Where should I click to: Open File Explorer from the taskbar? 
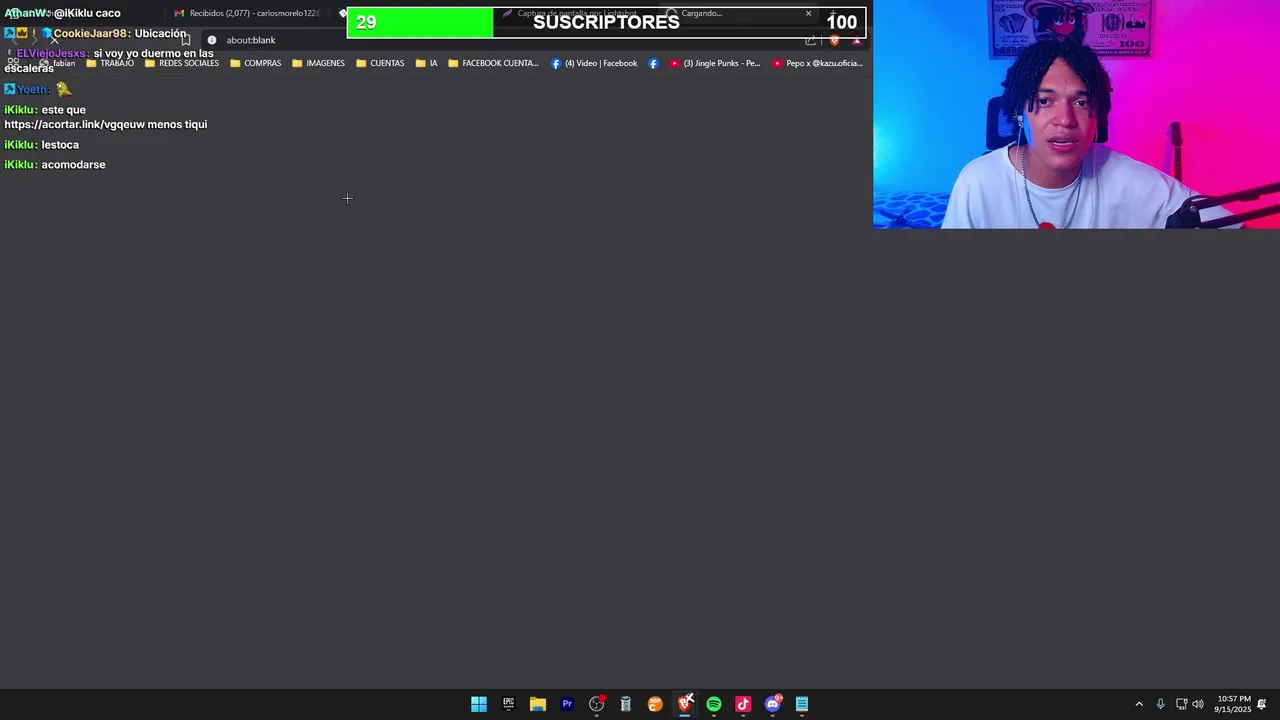538,704
